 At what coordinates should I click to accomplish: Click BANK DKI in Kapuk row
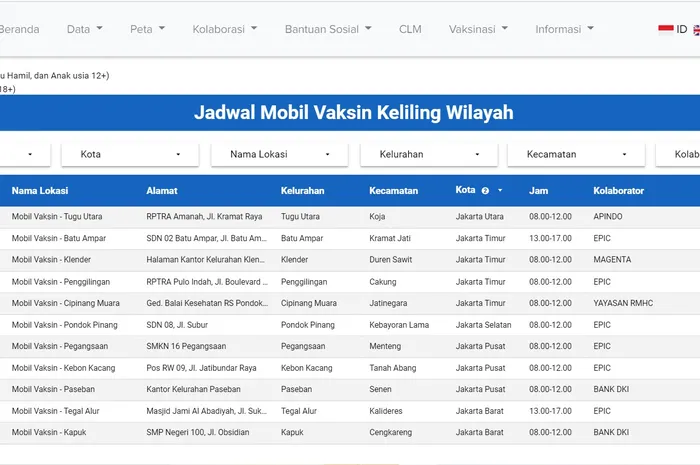611,432
